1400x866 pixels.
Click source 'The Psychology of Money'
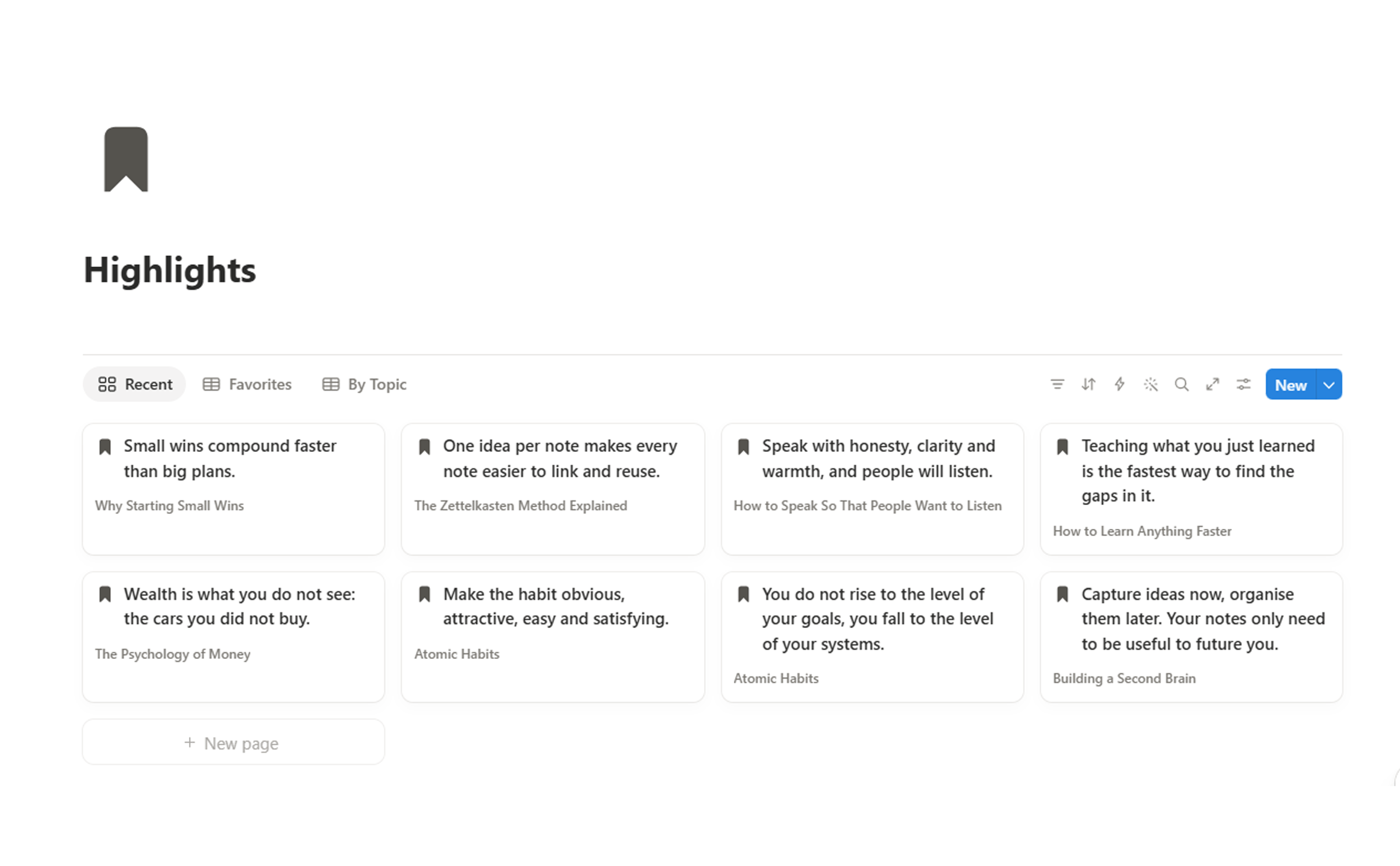coord(173,654)
